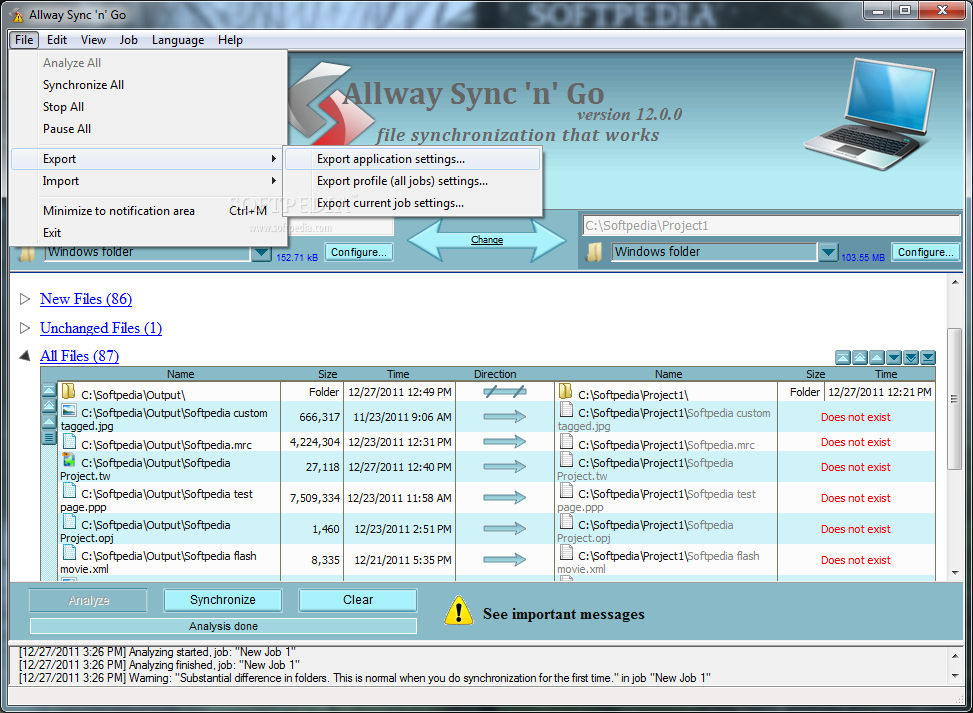Select Exit from File menu
This screenshot has height=713, width=973.
tap(146, 233)
